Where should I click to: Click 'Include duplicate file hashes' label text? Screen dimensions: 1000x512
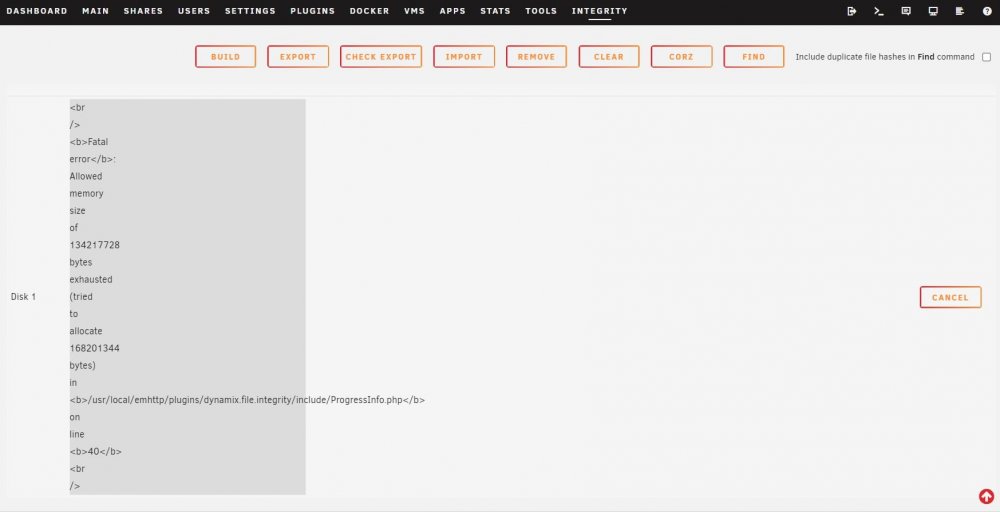[885, 57]
